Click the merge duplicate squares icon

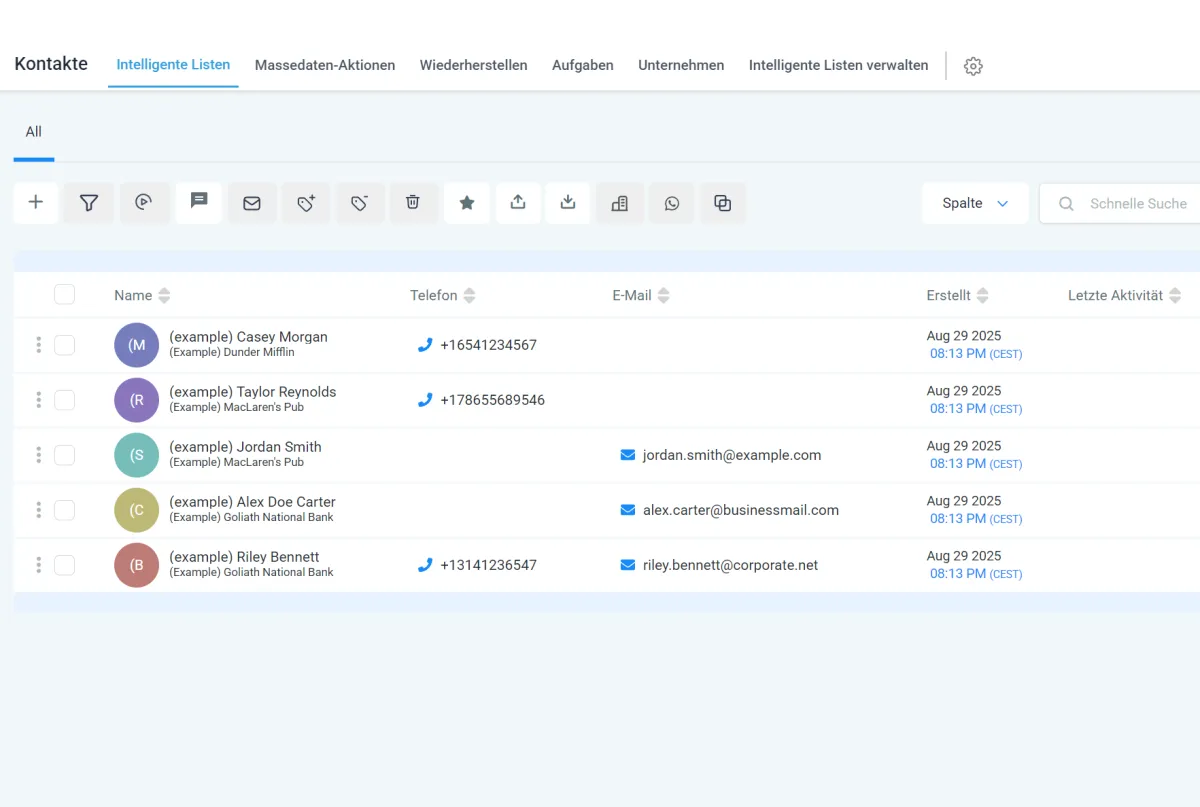[723, 203]
